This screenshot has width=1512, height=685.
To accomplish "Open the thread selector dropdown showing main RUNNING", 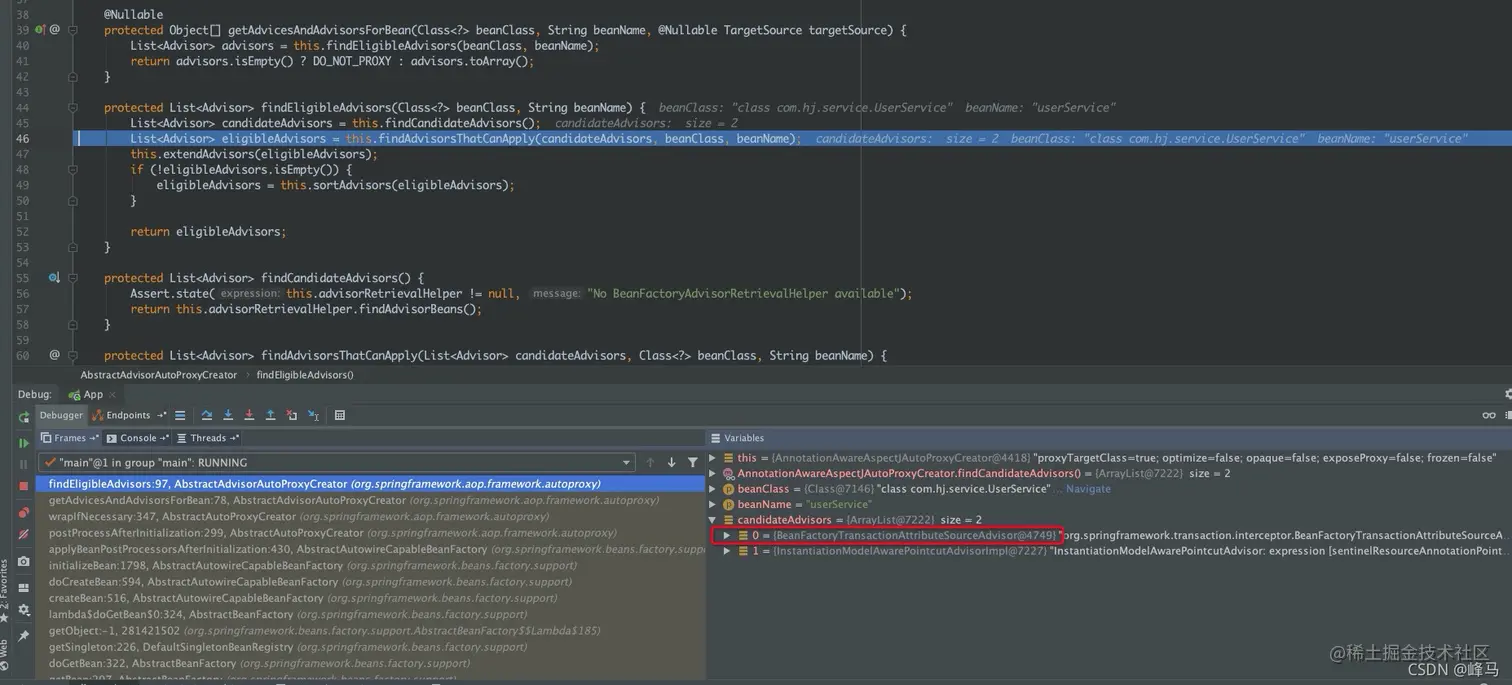I will [x=337, y=463].
